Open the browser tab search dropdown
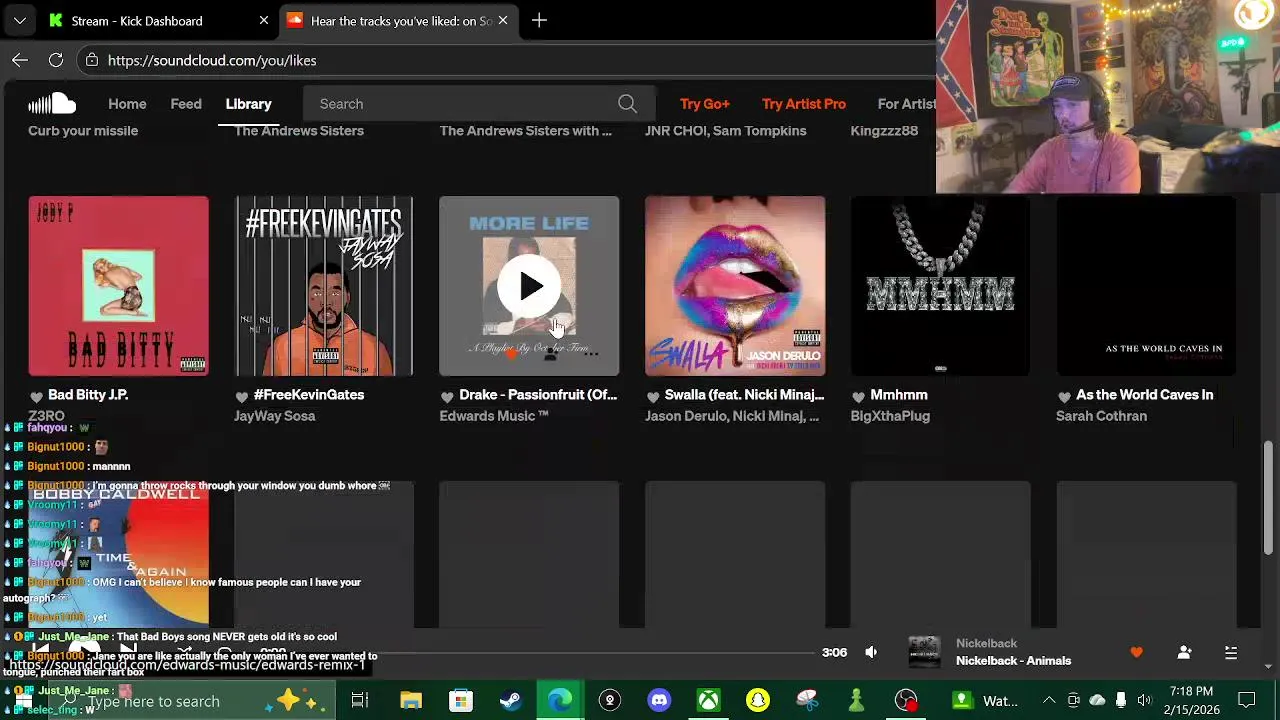 coord(19,20)
